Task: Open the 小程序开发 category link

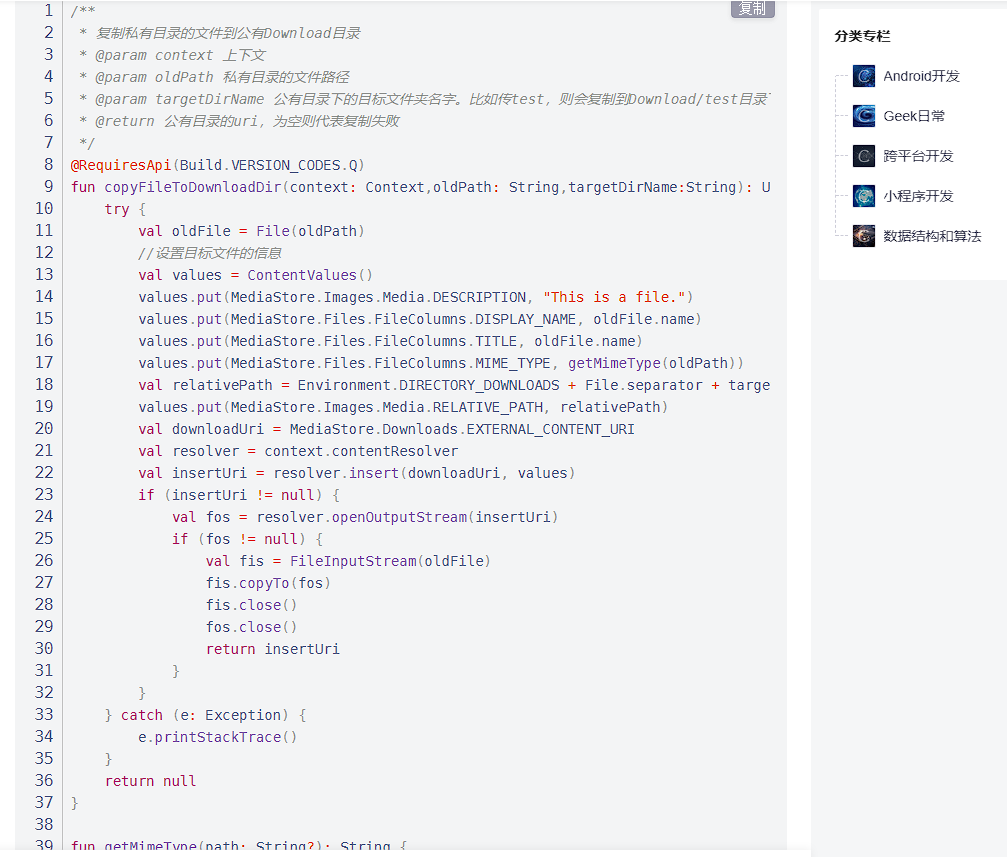Action: click(918, 196)
